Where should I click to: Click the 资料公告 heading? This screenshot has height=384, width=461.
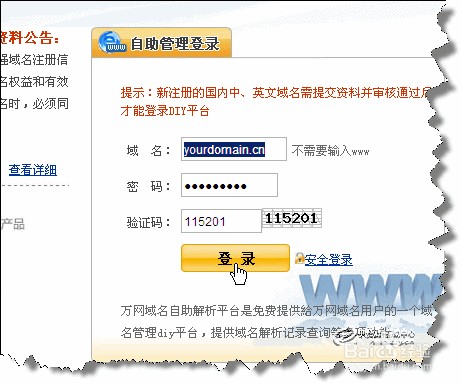pos(29,38)
